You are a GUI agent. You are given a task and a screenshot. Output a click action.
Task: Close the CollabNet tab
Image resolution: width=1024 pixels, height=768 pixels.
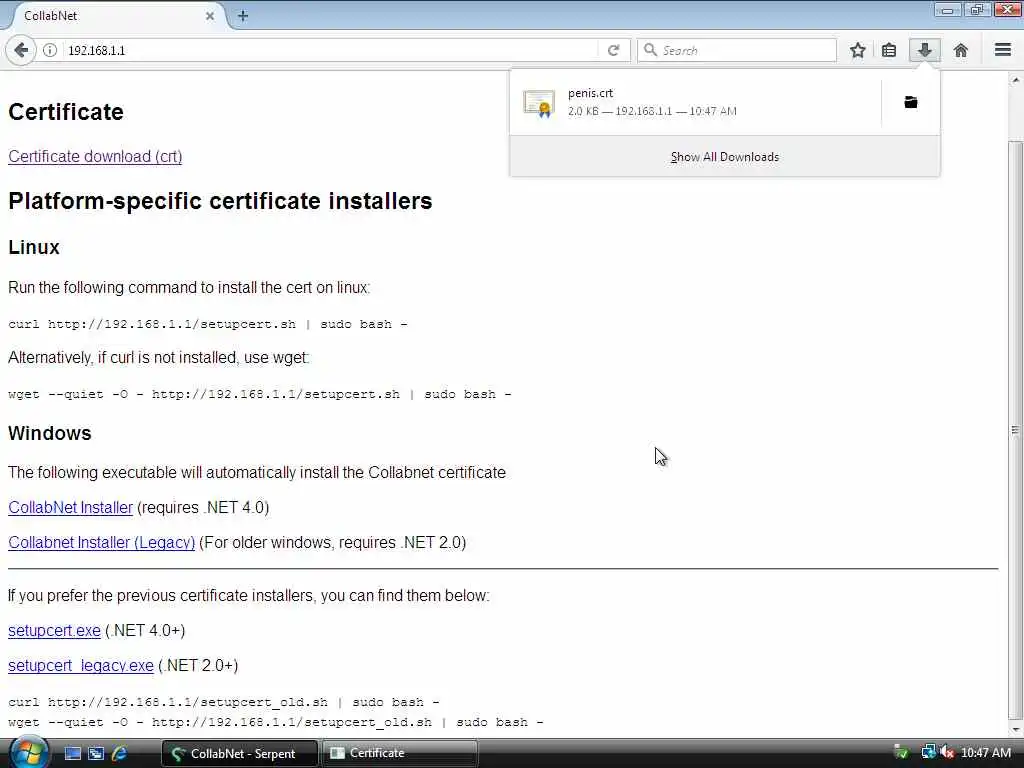coord(210,16)
